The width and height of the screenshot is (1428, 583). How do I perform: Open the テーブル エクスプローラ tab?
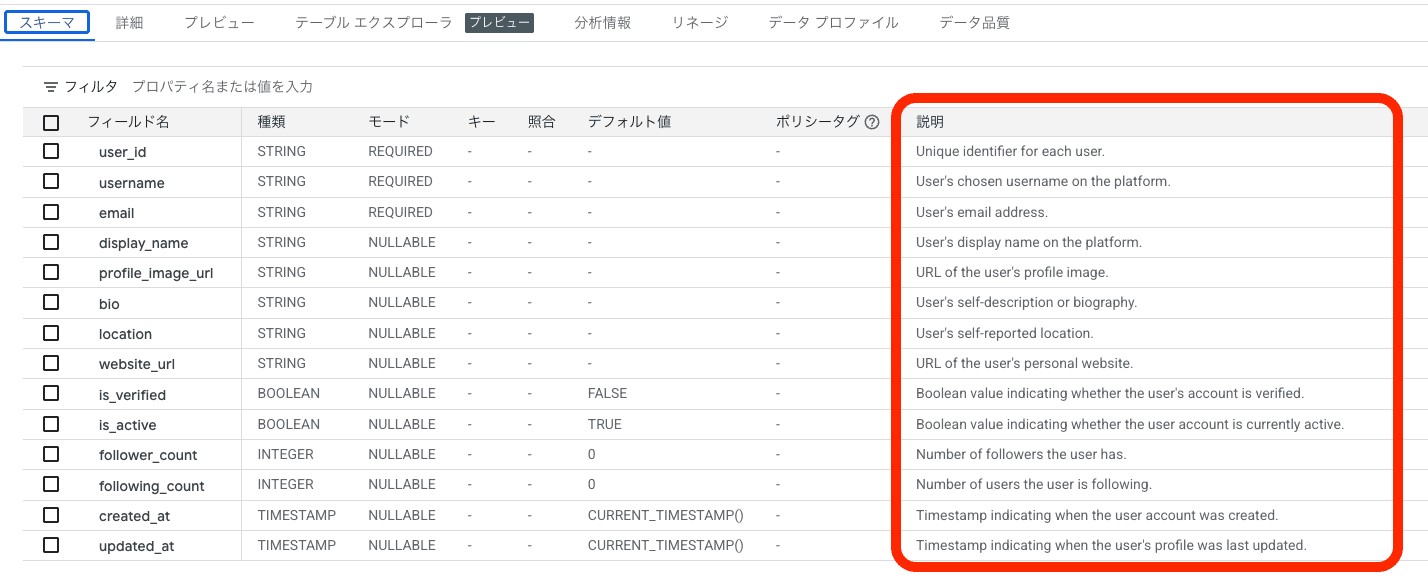[373, 21]
